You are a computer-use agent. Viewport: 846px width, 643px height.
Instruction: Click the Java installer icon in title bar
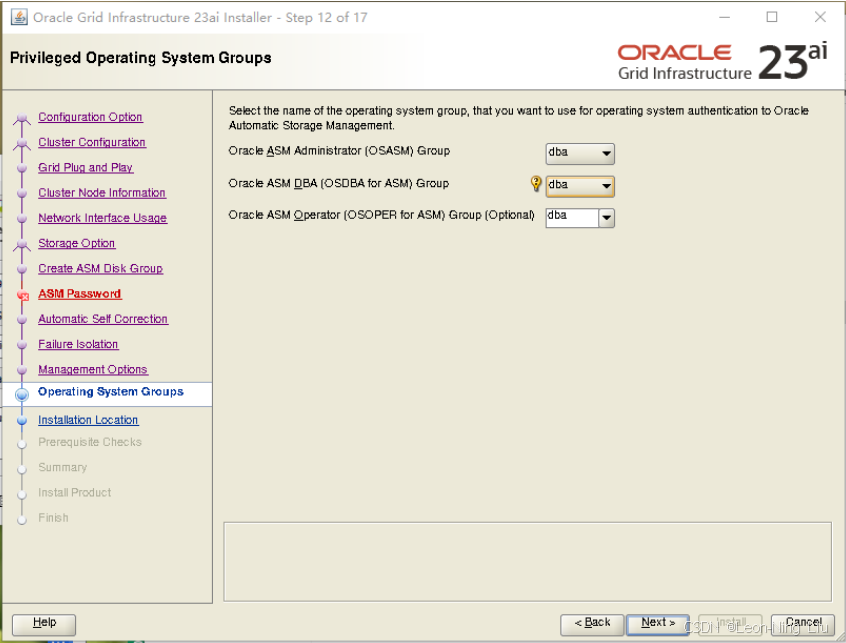coord(19,17)
